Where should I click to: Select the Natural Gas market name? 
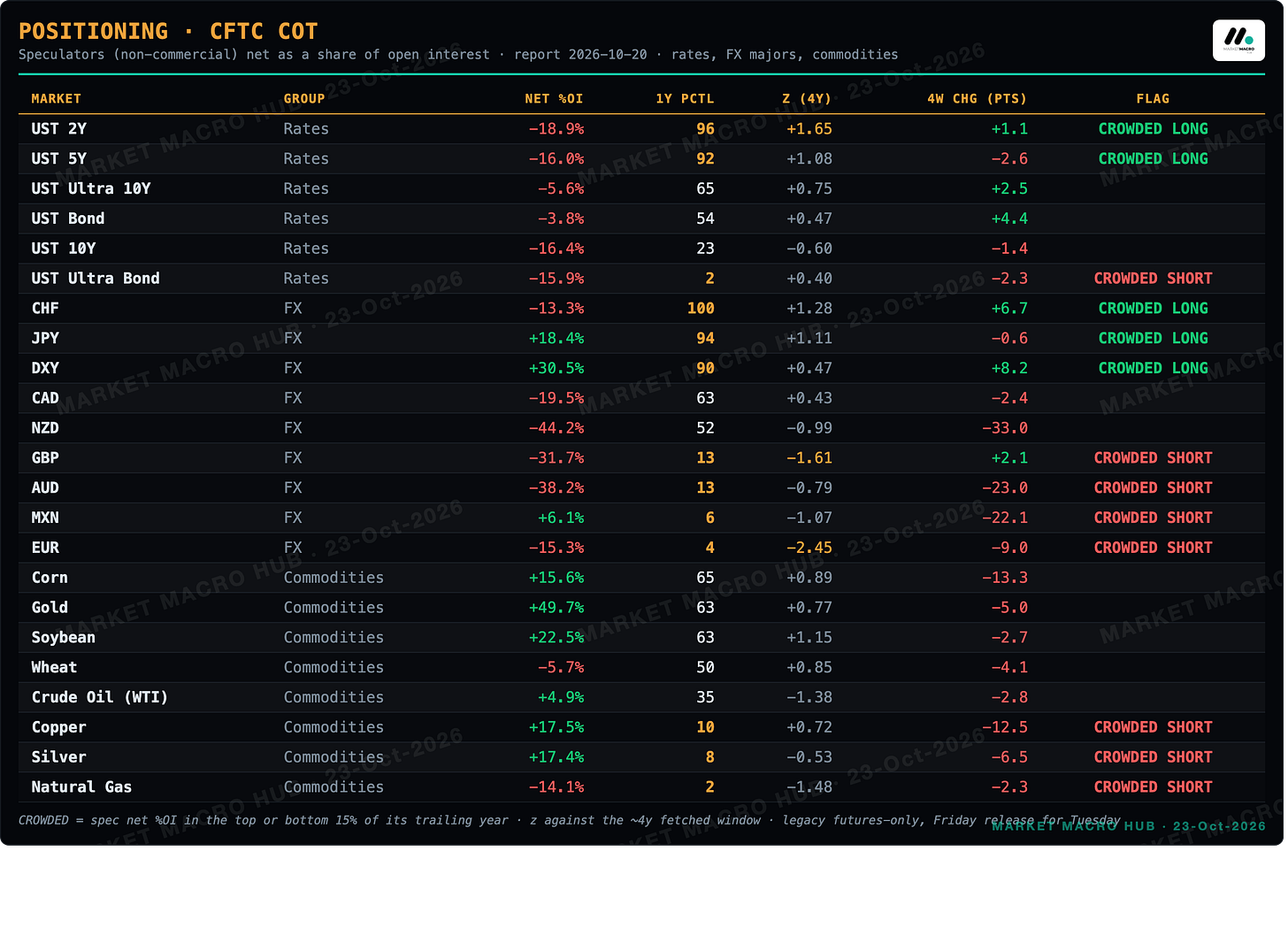pyautogui.click(x=81, y=787)
